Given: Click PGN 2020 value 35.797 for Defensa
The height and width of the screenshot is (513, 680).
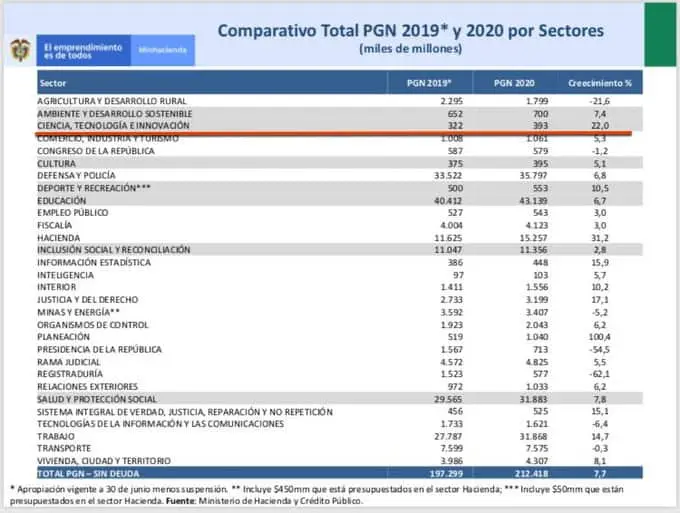Looking at the screenshot, I should pos(534,176).
